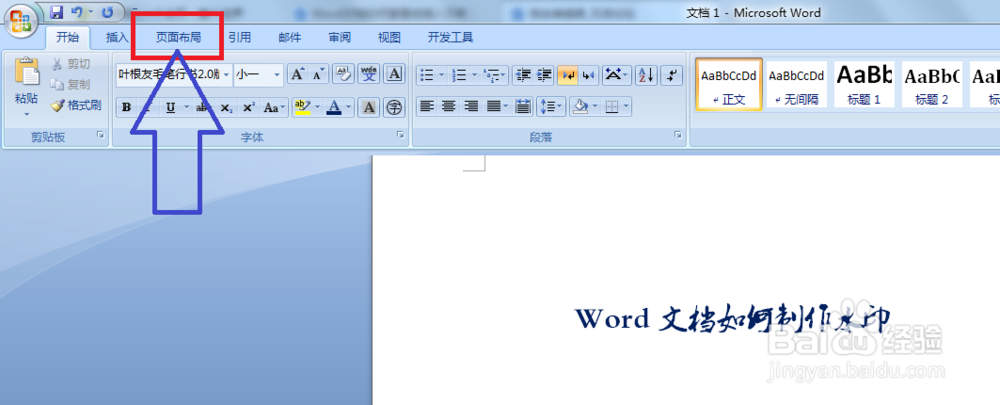Viewport: 1000px width, 405px height.
Task: Apply subscript formatting
Action: (x=226, y=108)
